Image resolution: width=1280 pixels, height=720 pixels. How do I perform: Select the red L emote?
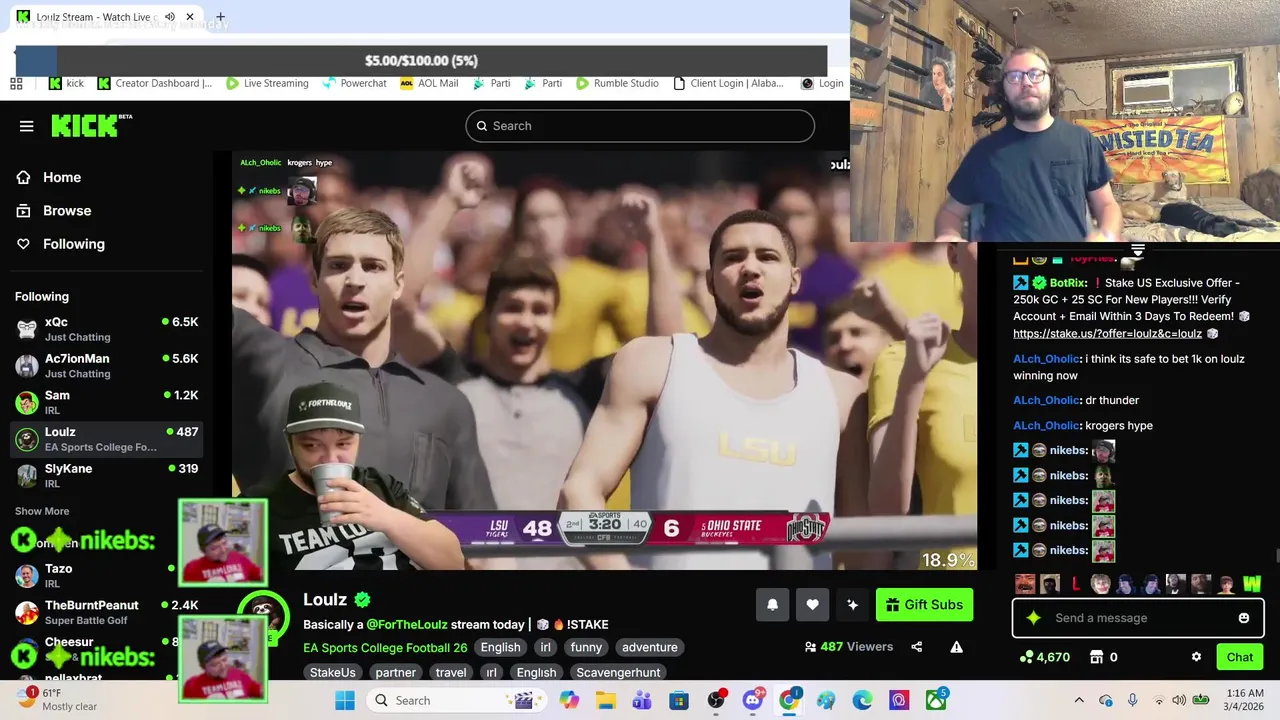pos(1076,583)
